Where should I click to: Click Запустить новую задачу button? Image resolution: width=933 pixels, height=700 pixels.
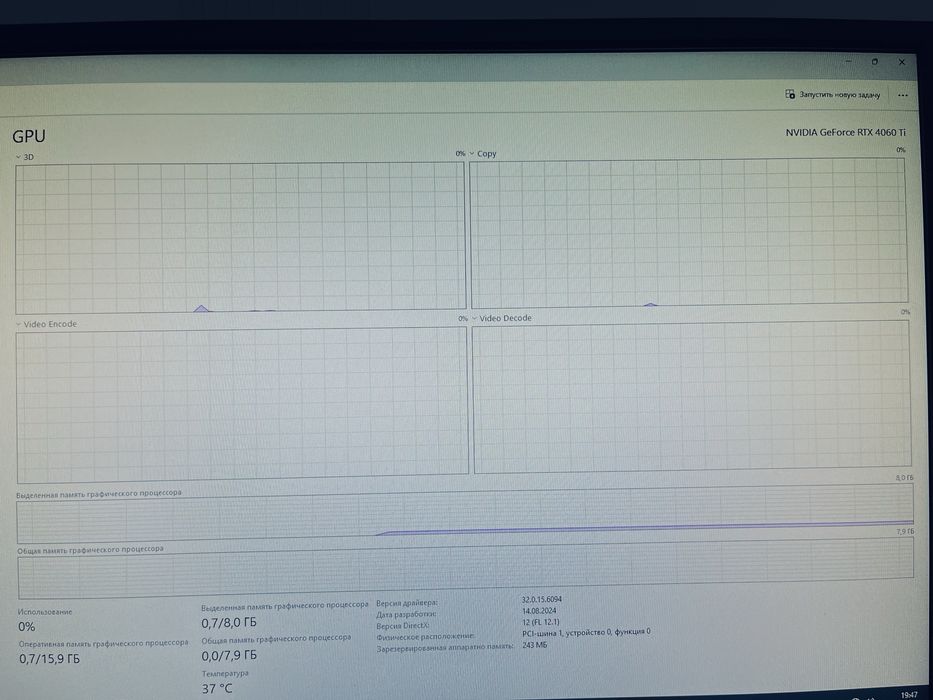[x=832, y=94]
